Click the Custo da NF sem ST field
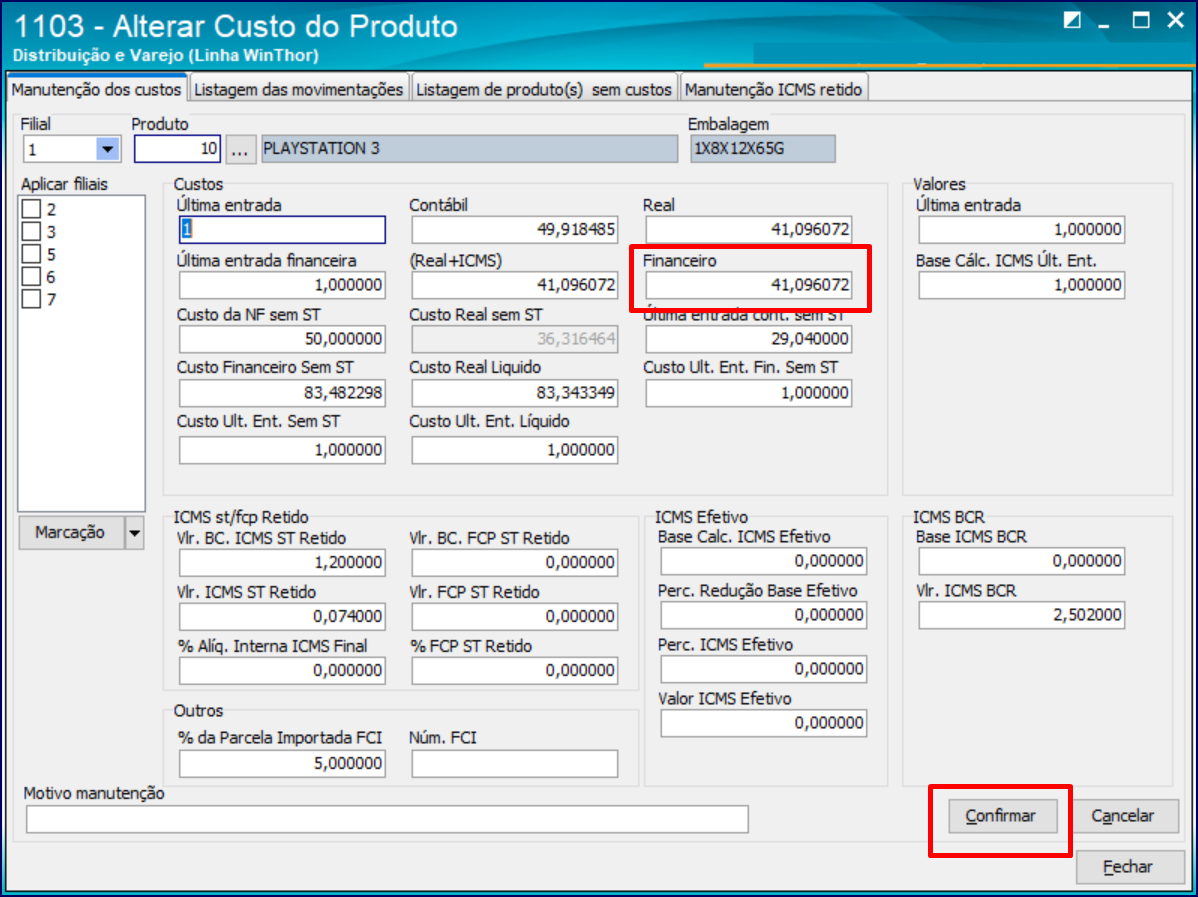 pyautogui.click(x=282, y=339)
